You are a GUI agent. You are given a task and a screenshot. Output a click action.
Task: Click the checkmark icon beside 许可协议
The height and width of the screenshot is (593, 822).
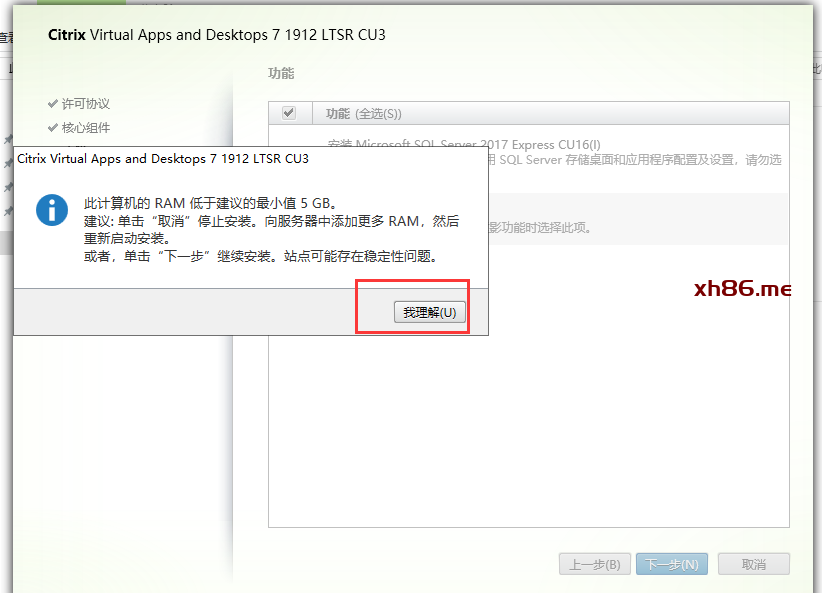[52, 103]
